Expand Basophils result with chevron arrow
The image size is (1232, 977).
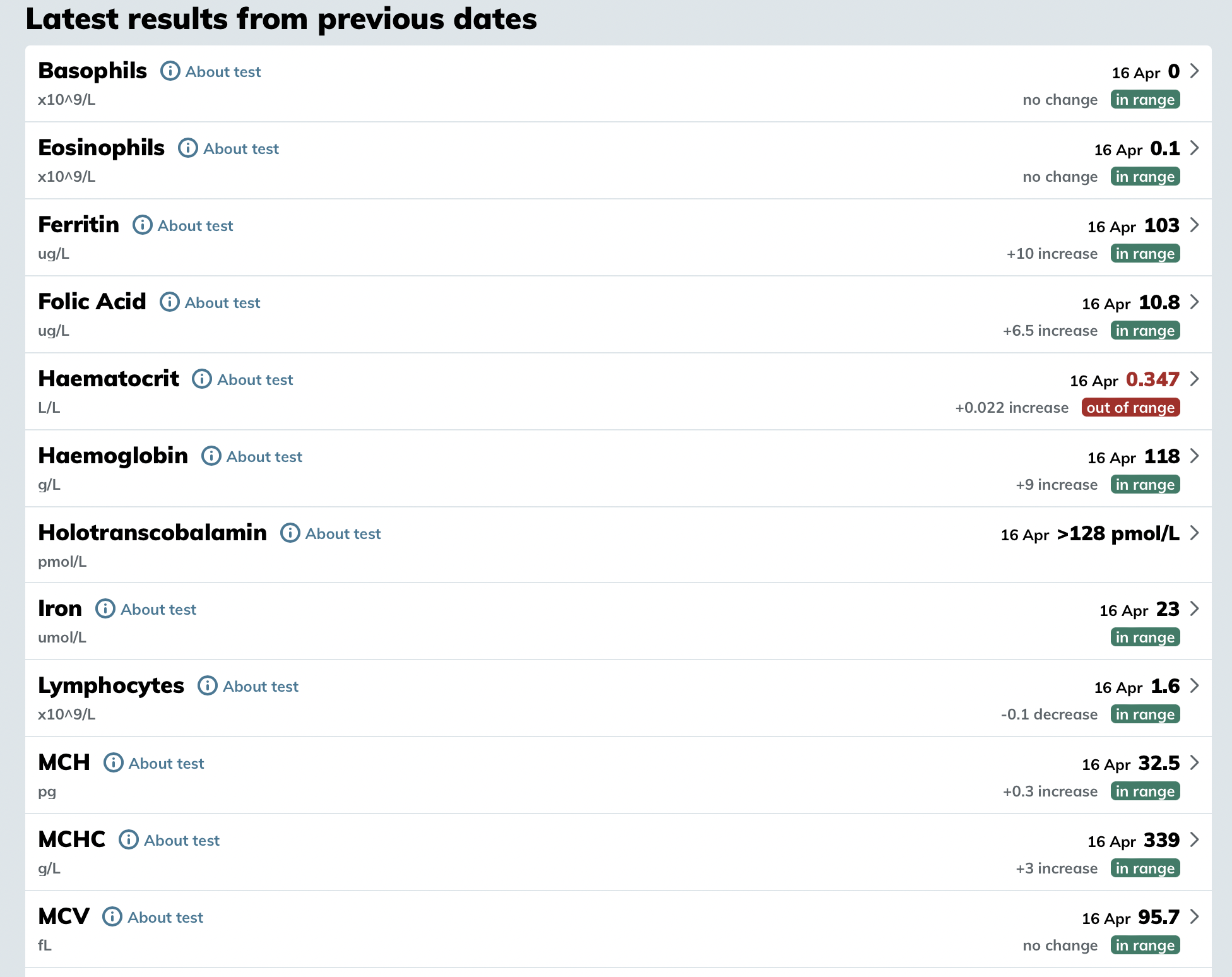click(1194, 71)
